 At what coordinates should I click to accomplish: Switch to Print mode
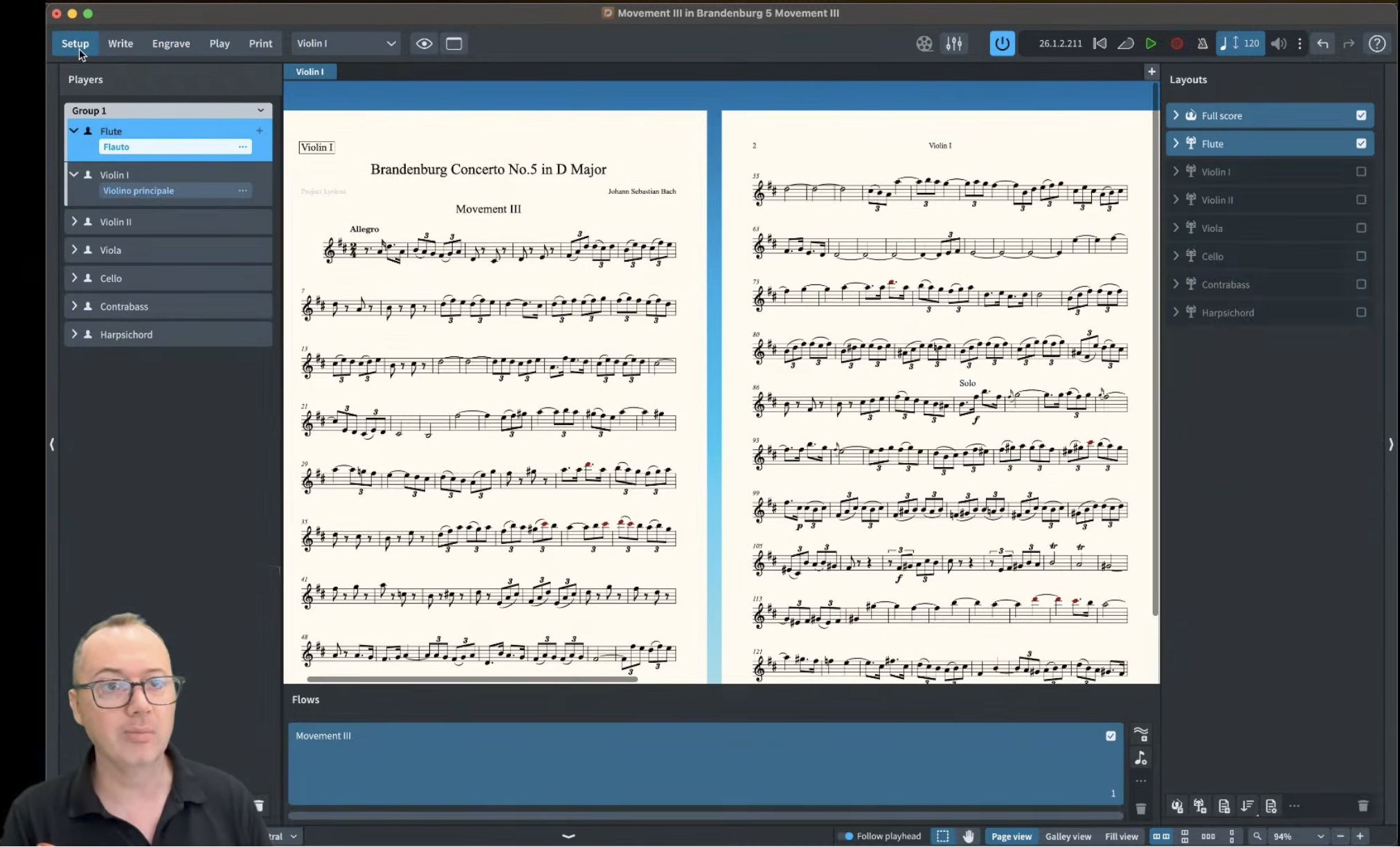[260, 44]
